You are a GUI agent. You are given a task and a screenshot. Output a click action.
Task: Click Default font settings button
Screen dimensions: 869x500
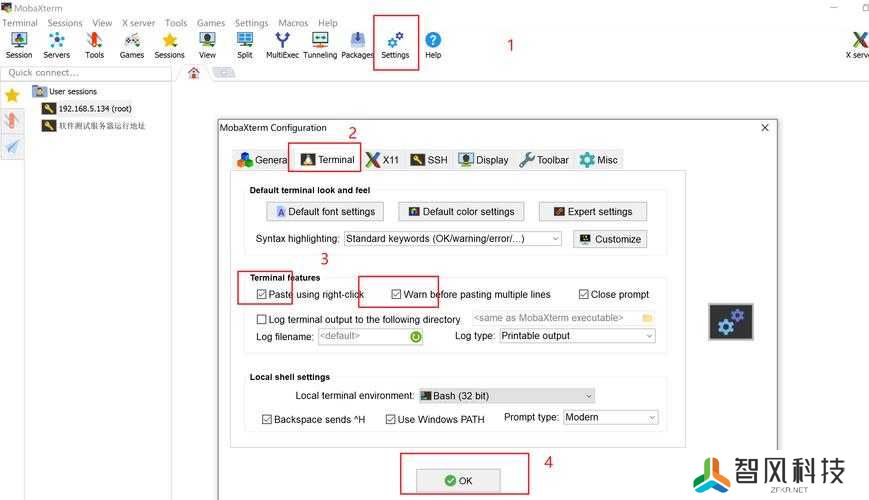click(x=325, y=212)
